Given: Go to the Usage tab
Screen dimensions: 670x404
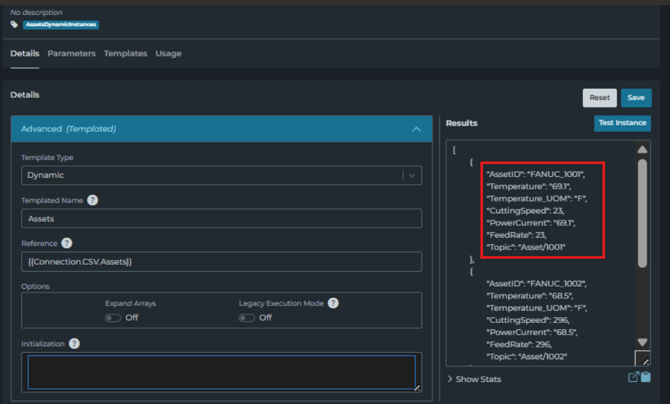Looking at the screenshot, I should point(168,53).
